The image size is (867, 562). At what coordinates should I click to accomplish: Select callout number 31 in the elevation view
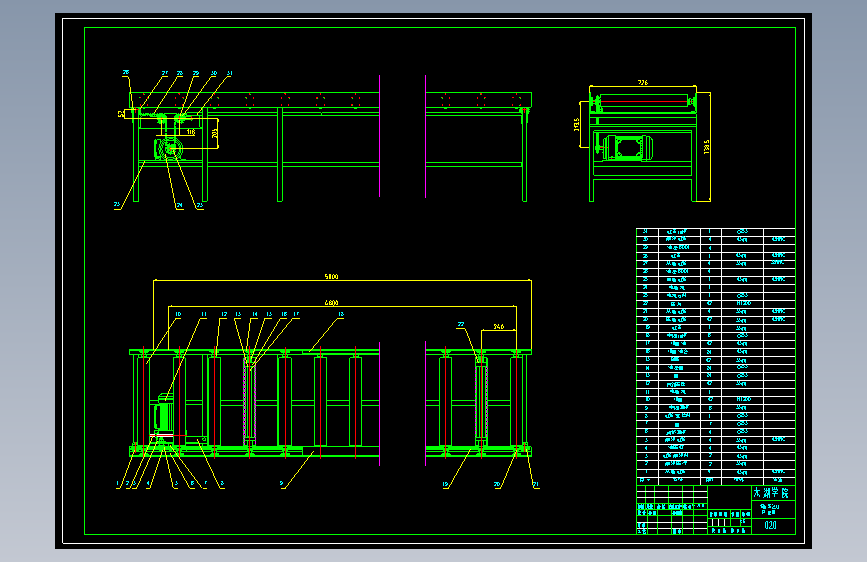pyautogui.click(x=229, y=73)
